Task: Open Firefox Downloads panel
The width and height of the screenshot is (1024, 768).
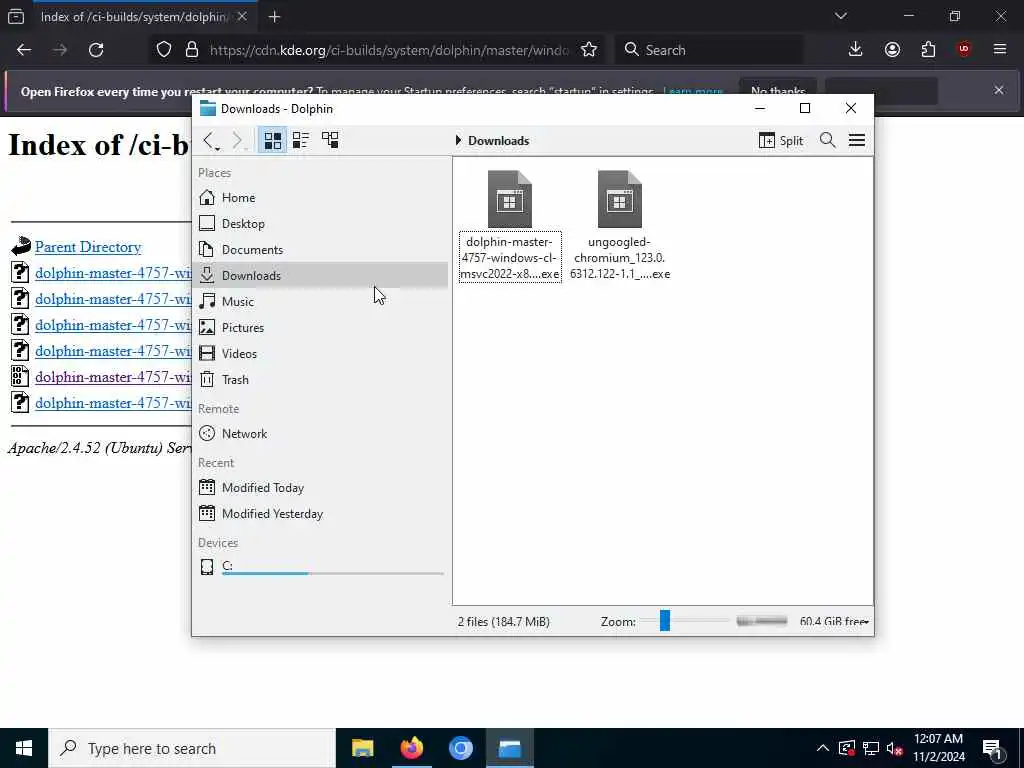Action: [x=856, y=50]
